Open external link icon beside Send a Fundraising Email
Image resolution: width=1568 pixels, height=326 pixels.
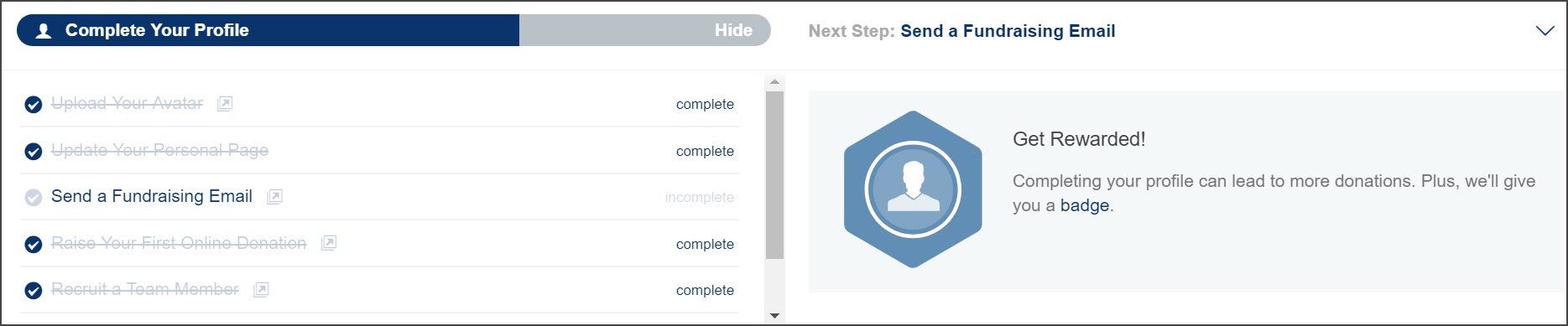point(274,197)
